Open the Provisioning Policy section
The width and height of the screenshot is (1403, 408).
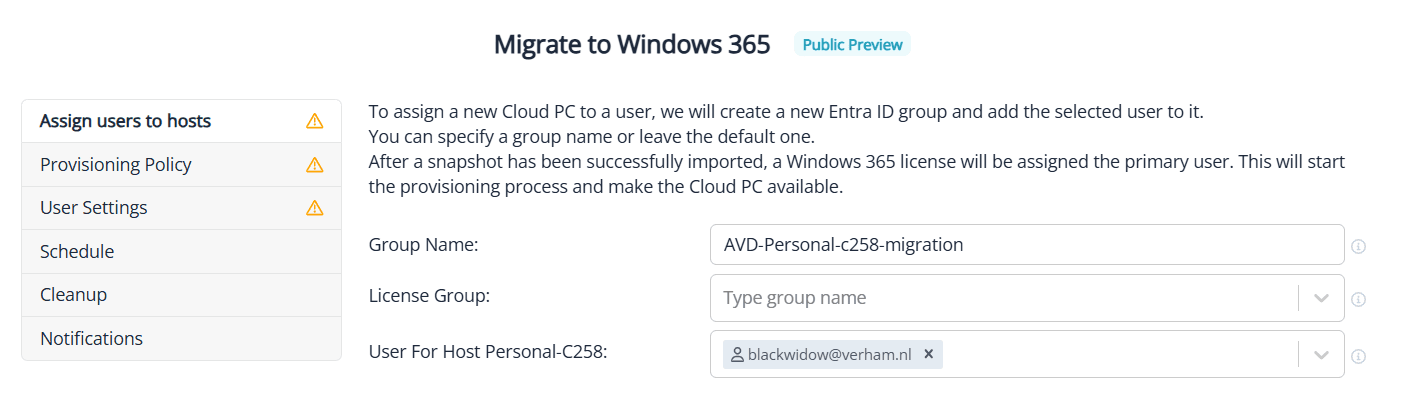[116, 165]
